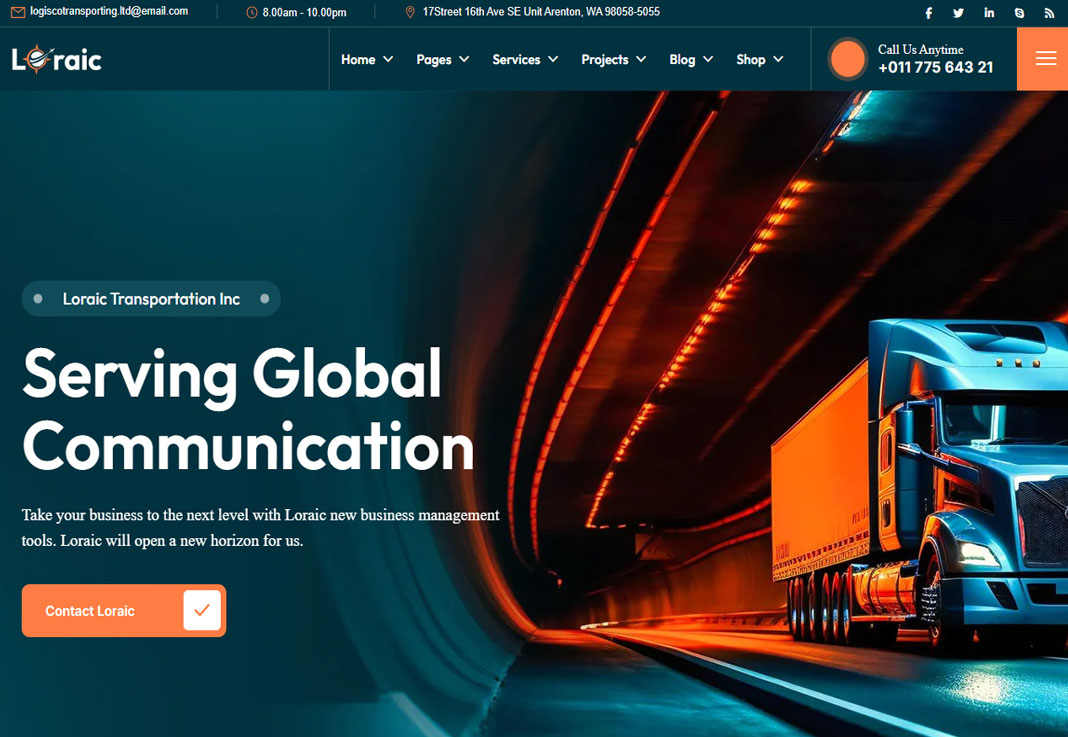Click the location pin icon by address
1068x737 pixels.
coord(410,13)
